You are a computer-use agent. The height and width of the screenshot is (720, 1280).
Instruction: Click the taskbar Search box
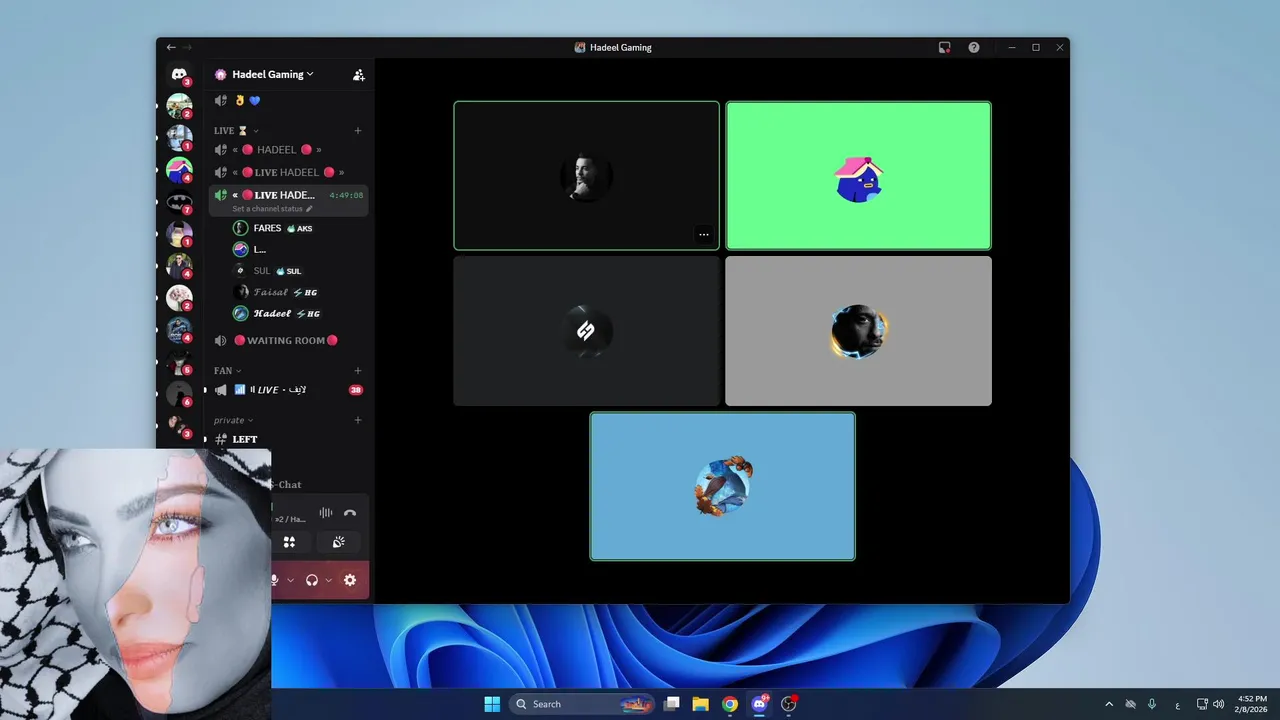(583, 704)
